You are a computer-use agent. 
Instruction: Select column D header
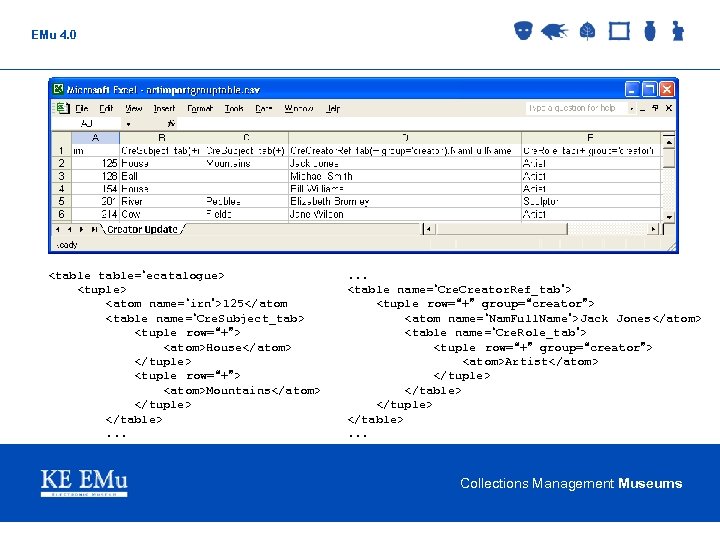tap(405, 137)
